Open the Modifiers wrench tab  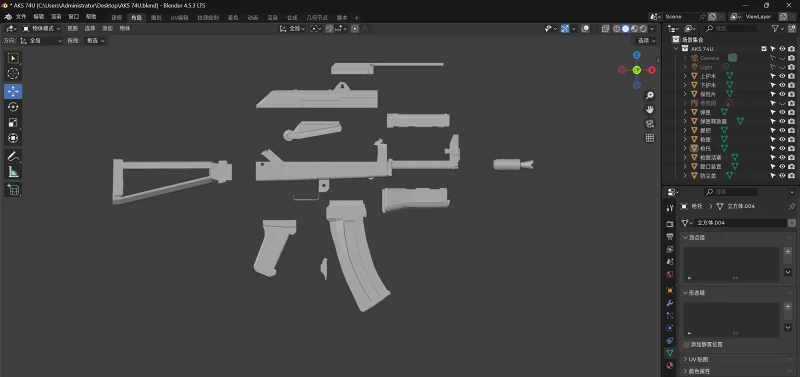point(670,303)
